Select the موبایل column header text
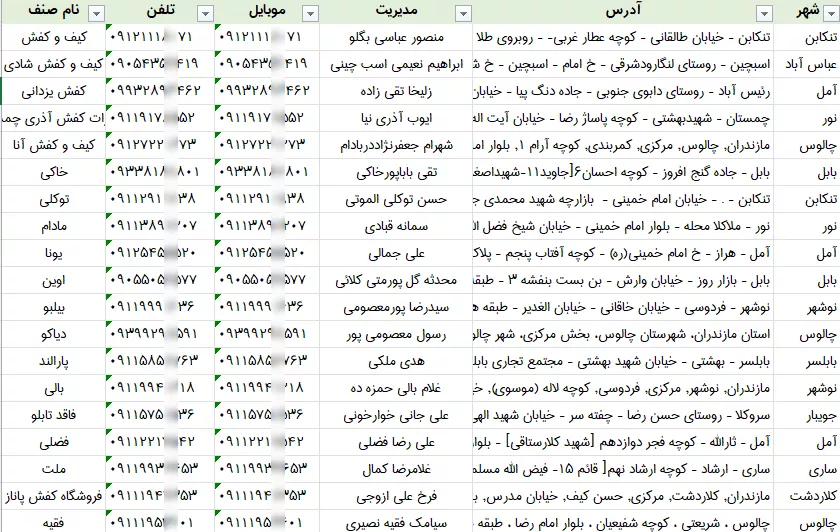 pos(267,11)
